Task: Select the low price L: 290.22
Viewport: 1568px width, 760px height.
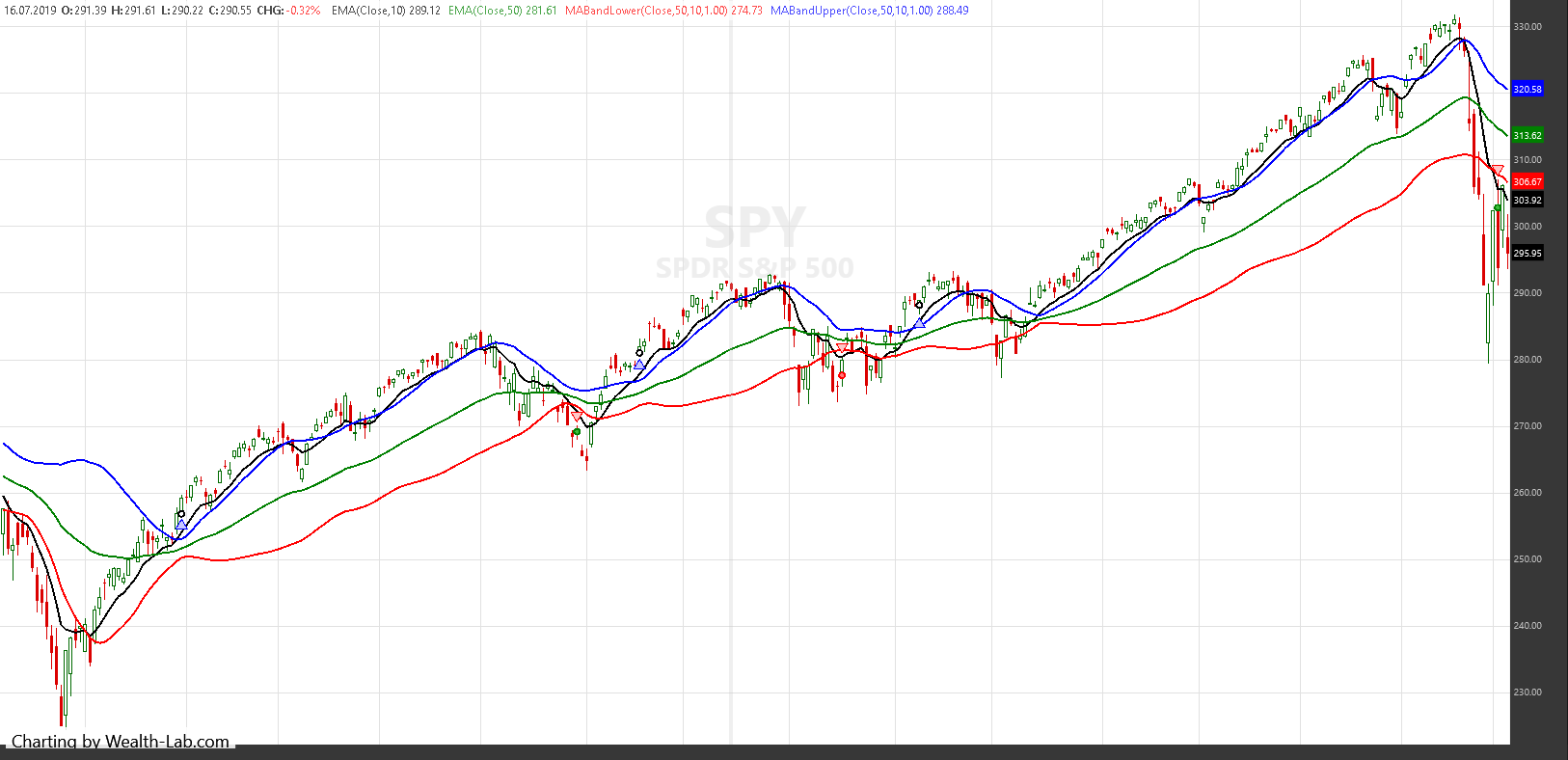Action: click(x=181, y=11)
